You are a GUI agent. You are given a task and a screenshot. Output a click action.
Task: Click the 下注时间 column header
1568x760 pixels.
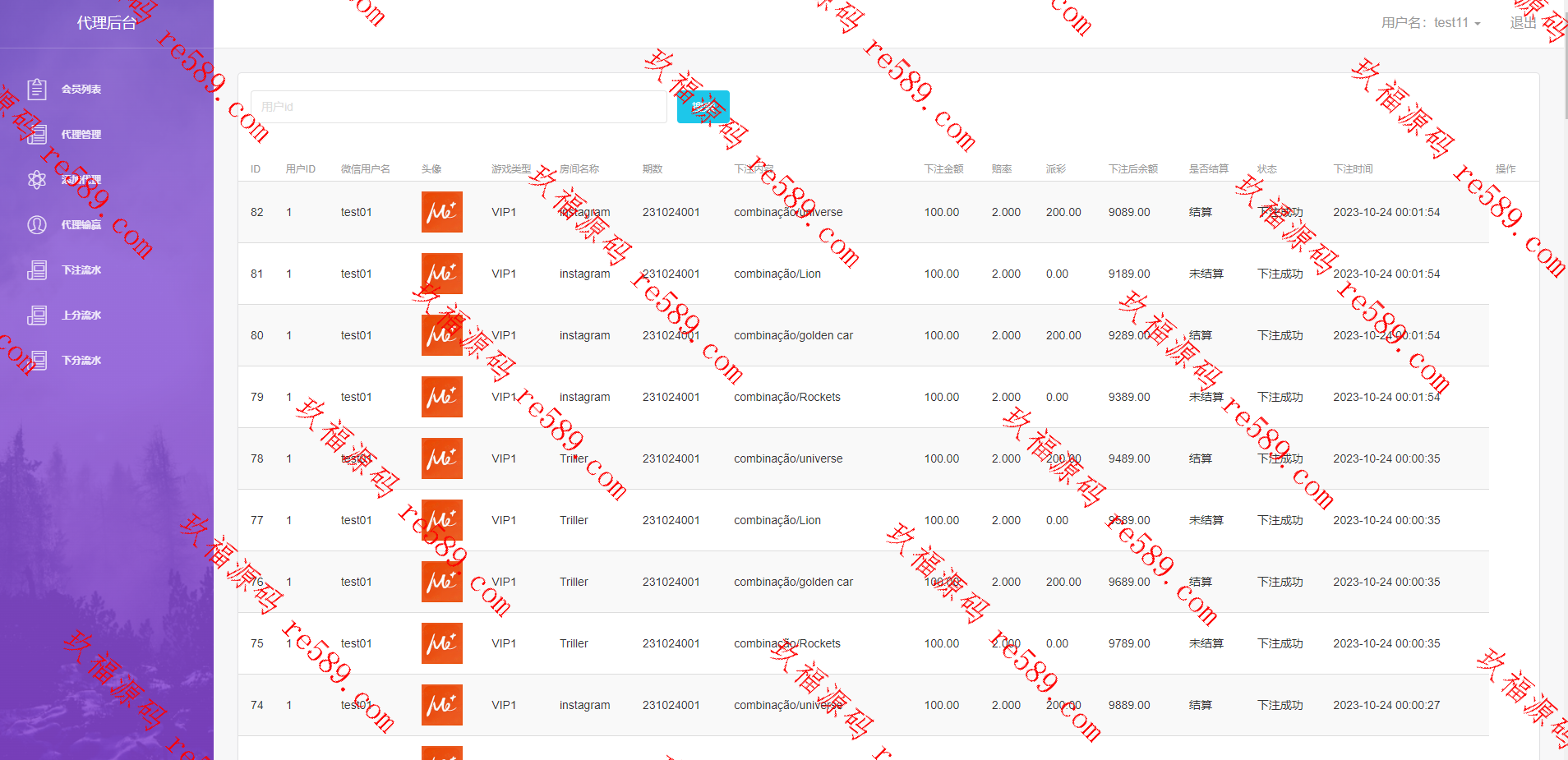(1353, 169)
